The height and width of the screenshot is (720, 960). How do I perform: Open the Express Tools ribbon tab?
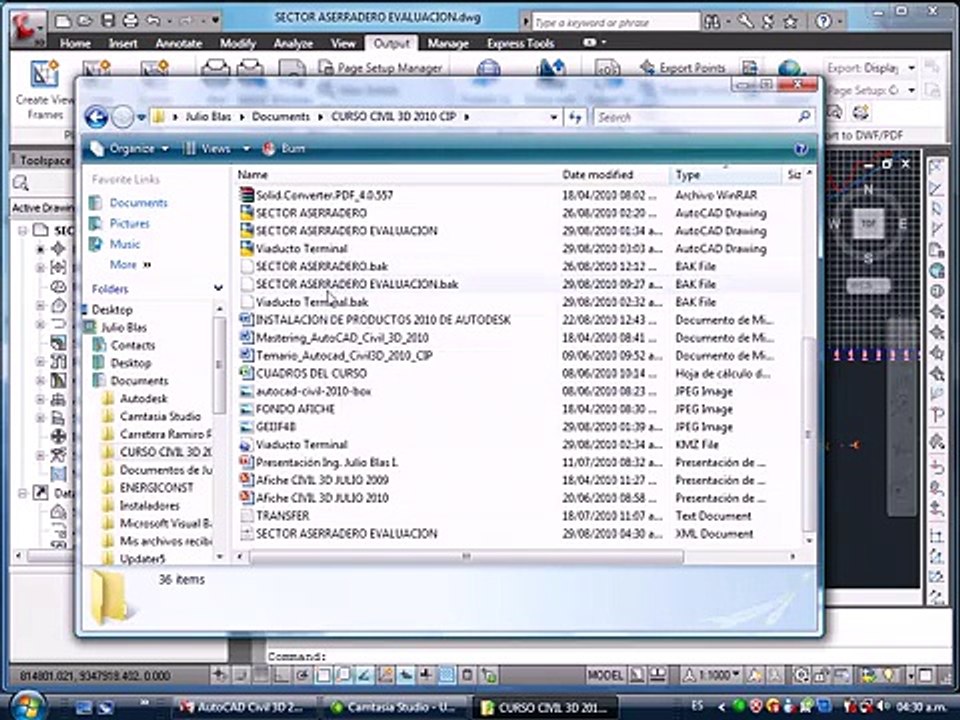pos(520,43)
